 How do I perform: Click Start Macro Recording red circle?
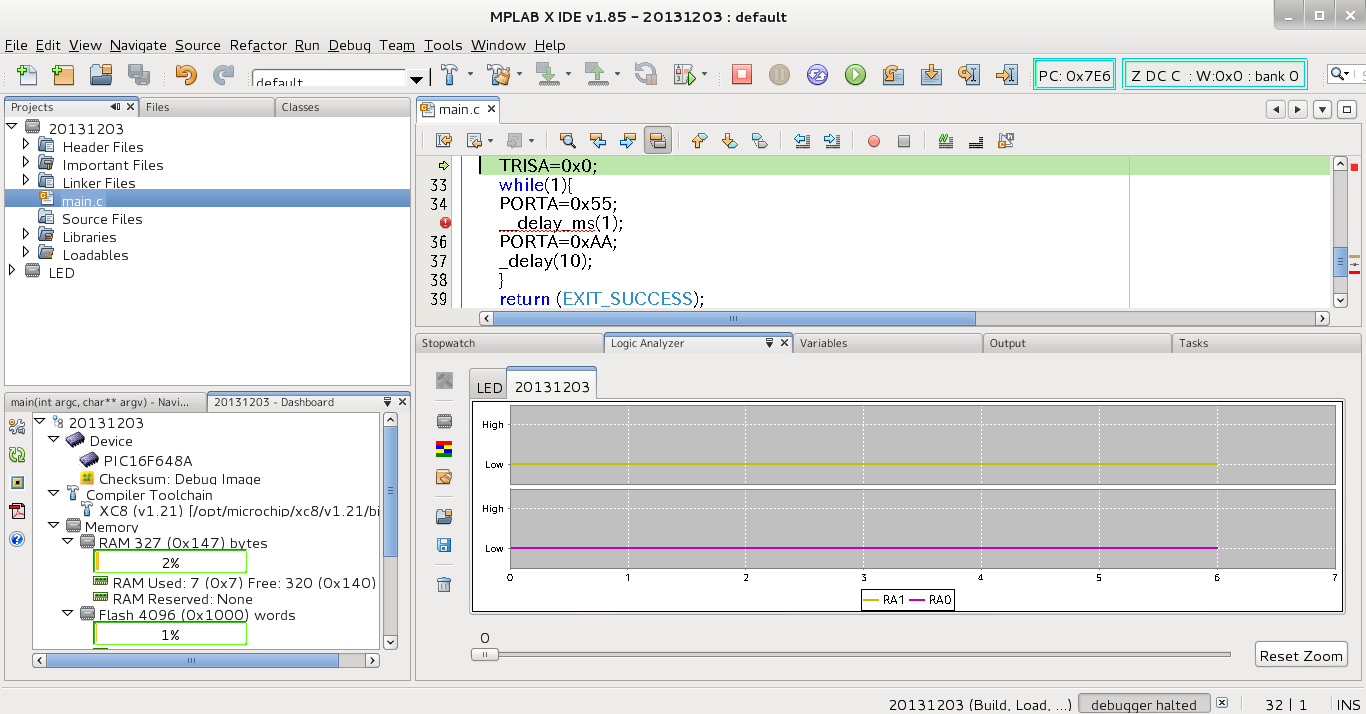[874, 142]
